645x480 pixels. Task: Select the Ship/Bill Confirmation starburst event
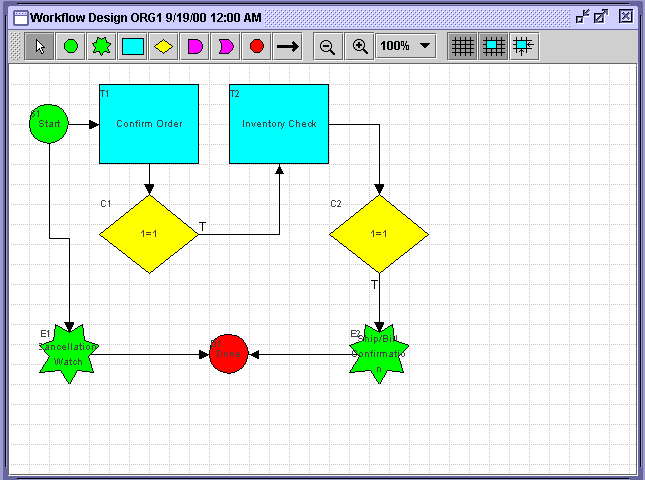click(379, 354)
